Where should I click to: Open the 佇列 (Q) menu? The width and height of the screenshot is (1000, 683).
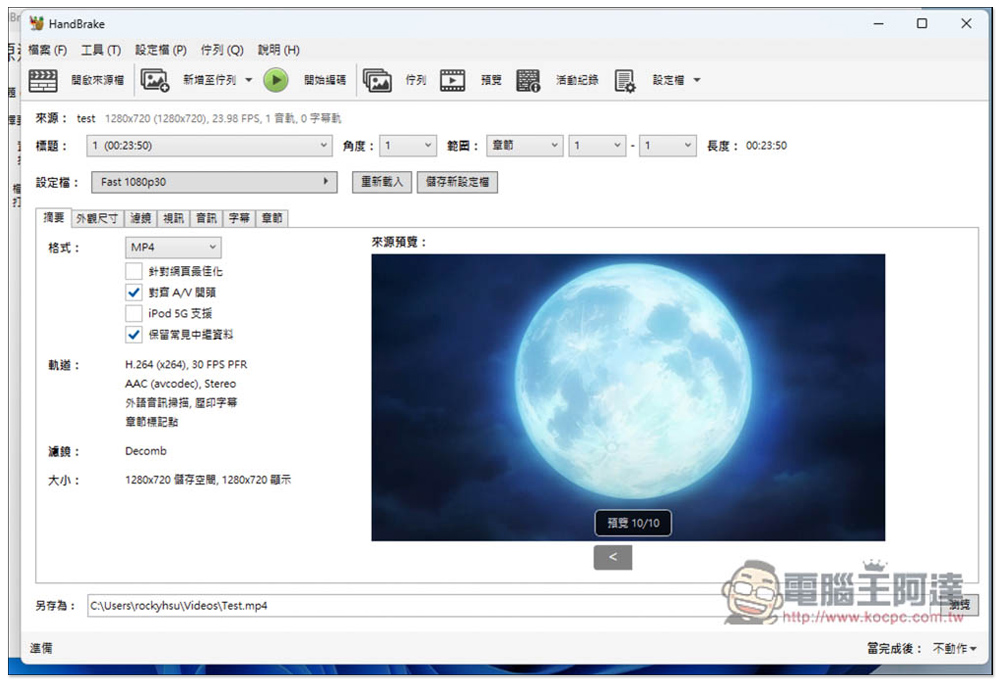(x=222, y=50)
